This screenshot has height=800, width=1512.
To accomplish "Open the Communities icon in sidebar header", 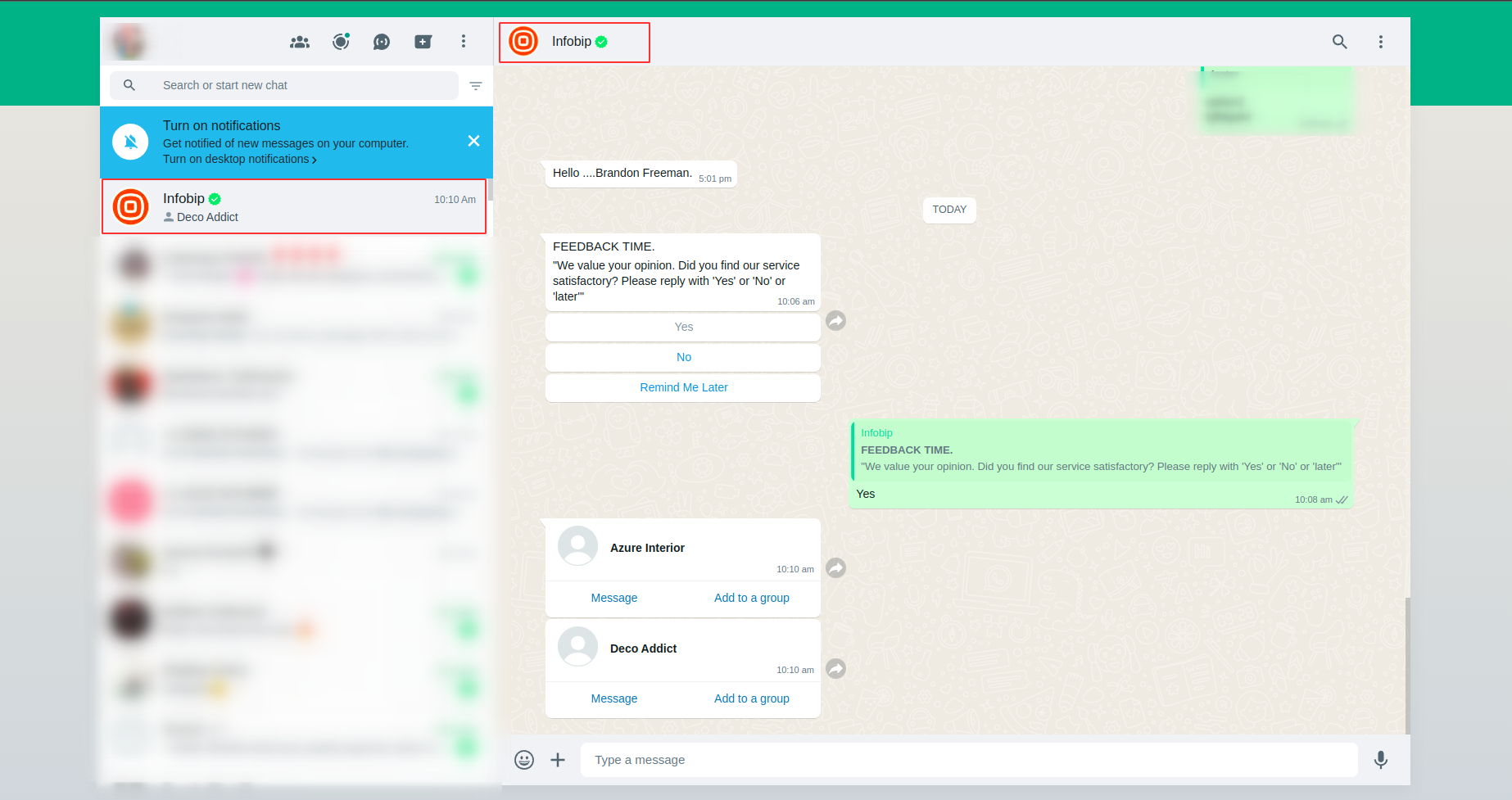I will coord(300,42).
